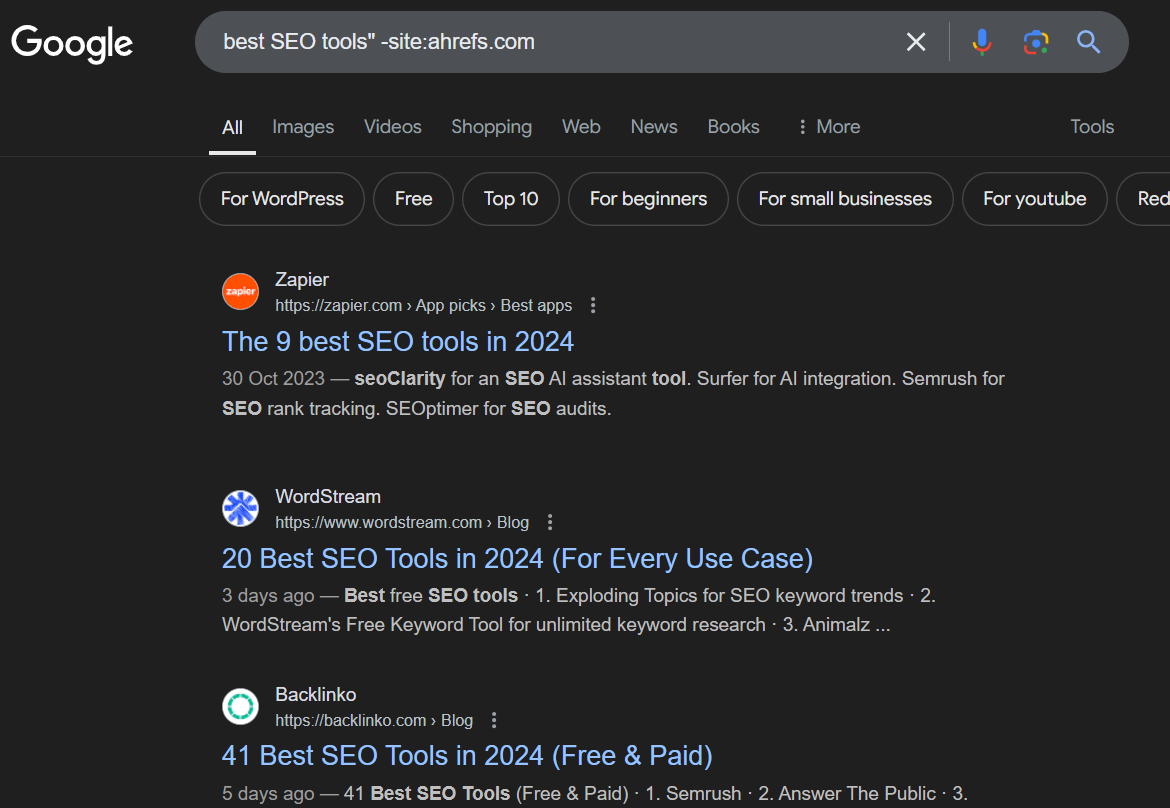Viewport: 1170px width, 808px height.
Task: Click the Zapier site name text
Action: [x=302, y=280]
